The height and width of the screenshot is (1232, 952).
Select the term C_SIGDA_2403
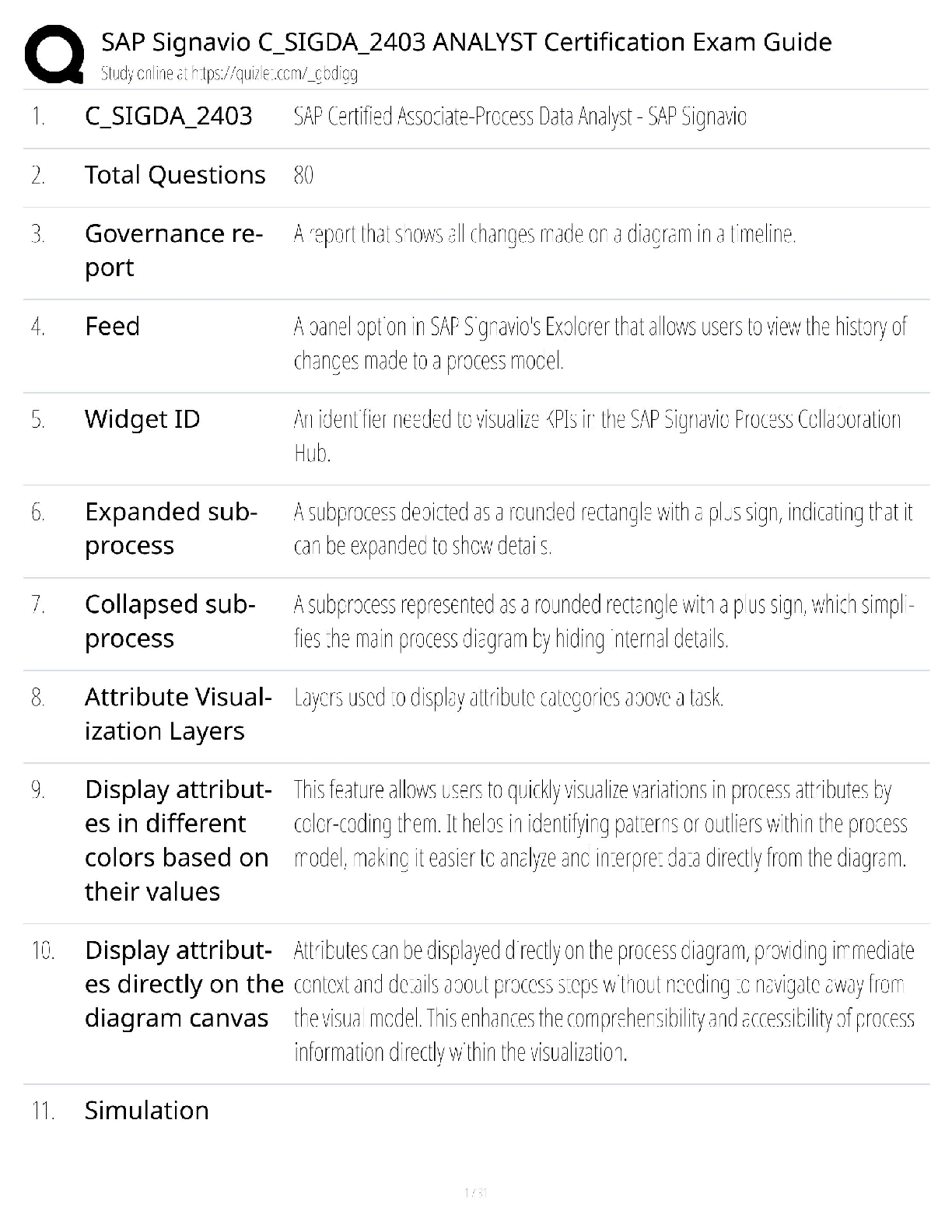click(x=168, y=117)
